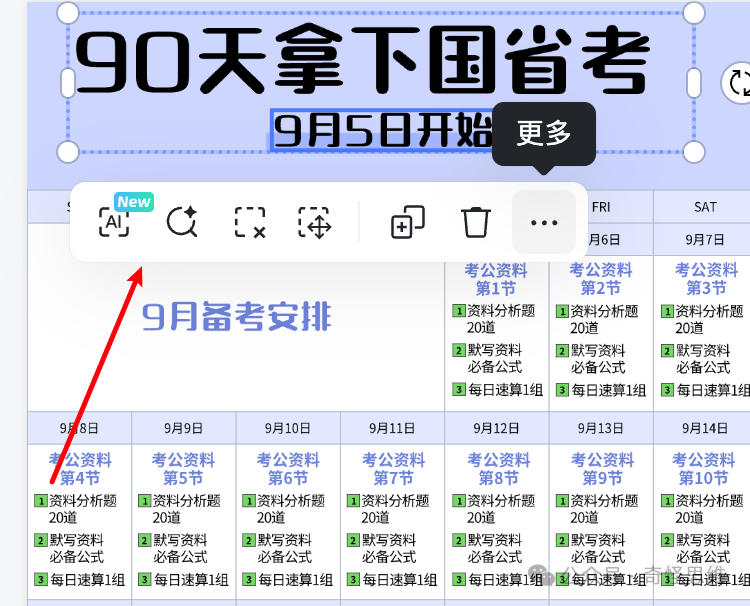Select the 考公资料 第6节 heading

[x=288, y=469]
